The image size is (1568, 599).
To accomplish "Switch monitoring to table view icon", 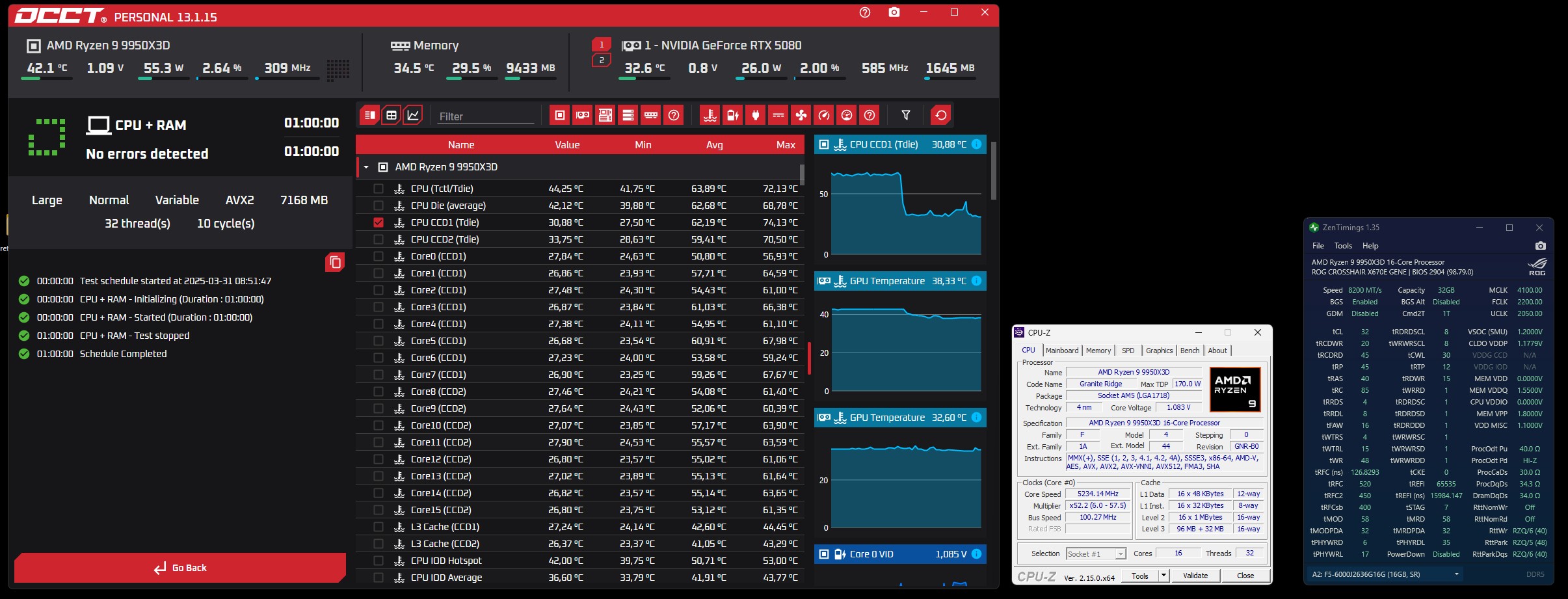I will click(391, 115).
